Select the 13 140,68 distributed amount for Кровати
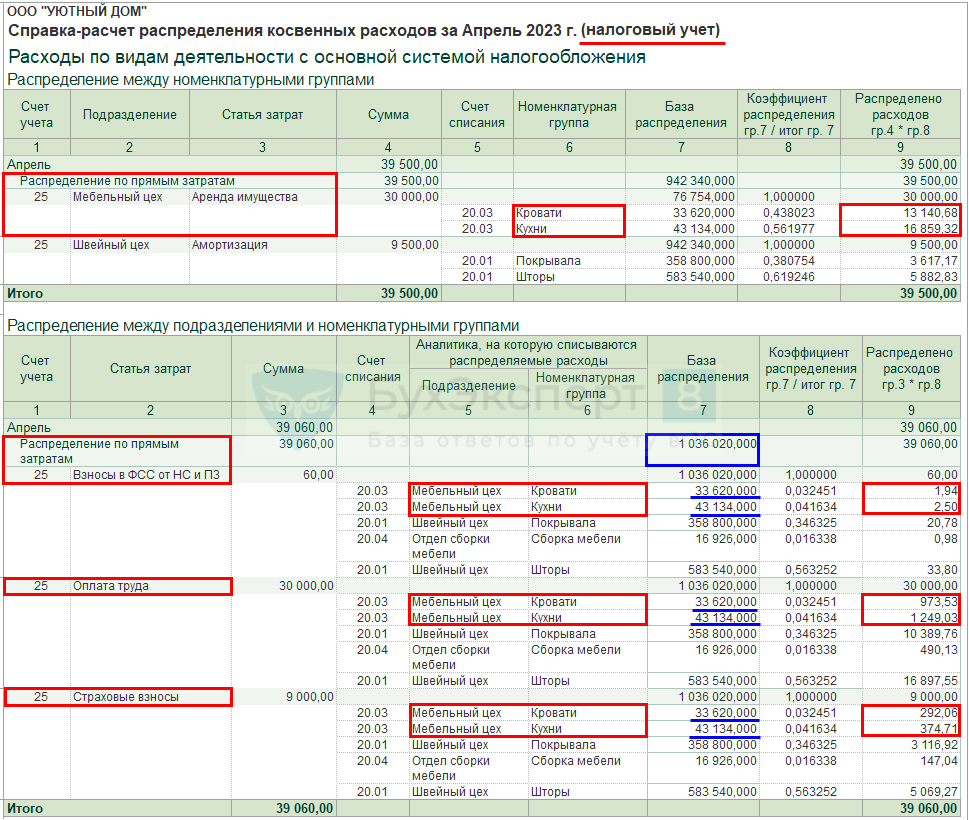The width and height of the screenshot is (969, 820). 929,213
